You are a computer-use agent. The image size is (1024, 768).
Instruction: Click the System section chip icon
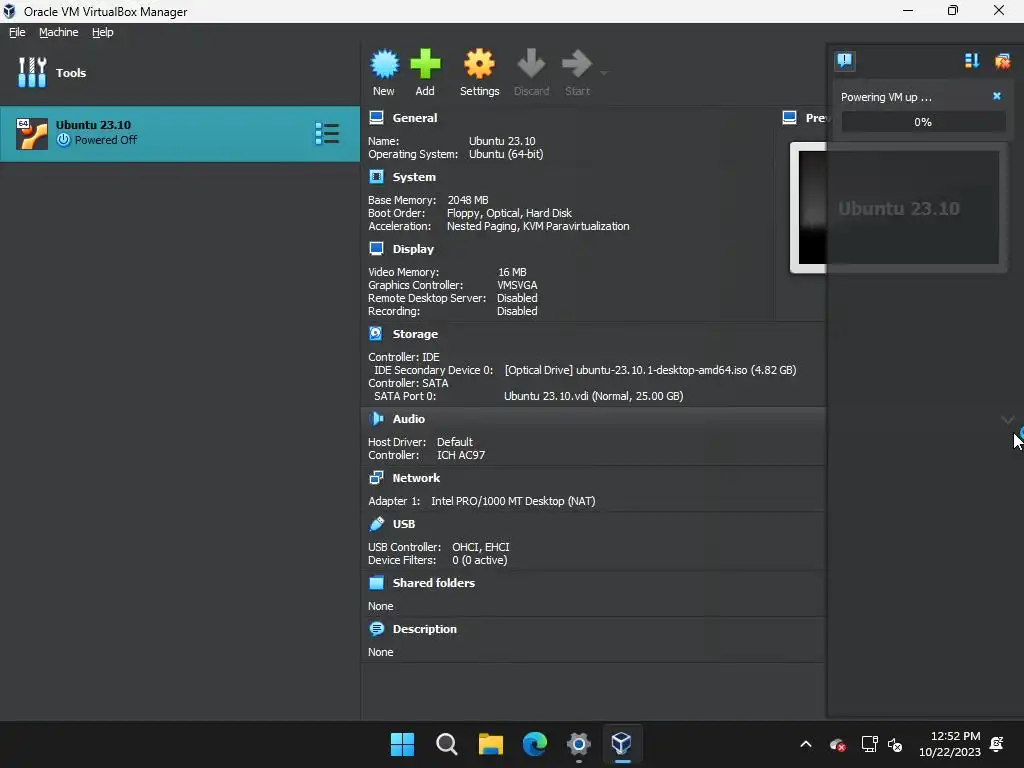click(376, 176)
